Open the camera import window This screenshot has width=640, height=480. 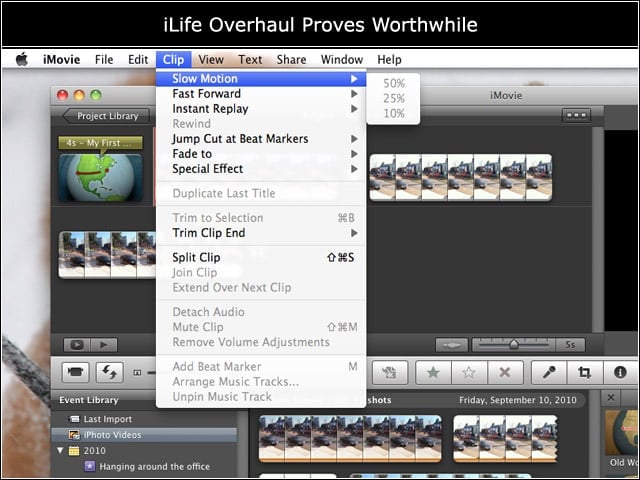[x=76, y=372]
